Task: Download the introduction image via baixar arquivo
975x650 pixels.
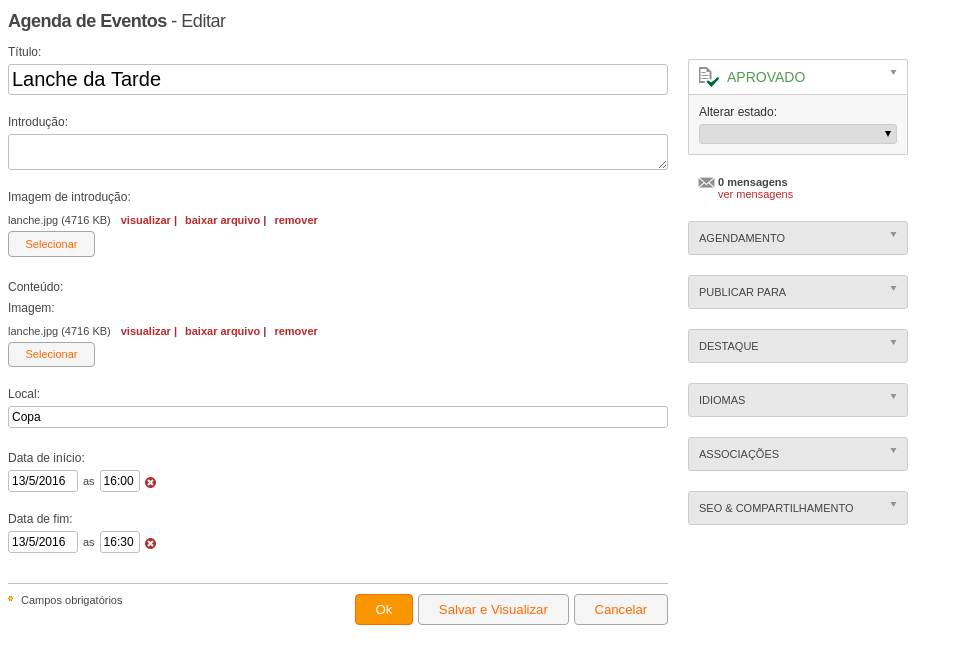Action: (x=222, y=220)
